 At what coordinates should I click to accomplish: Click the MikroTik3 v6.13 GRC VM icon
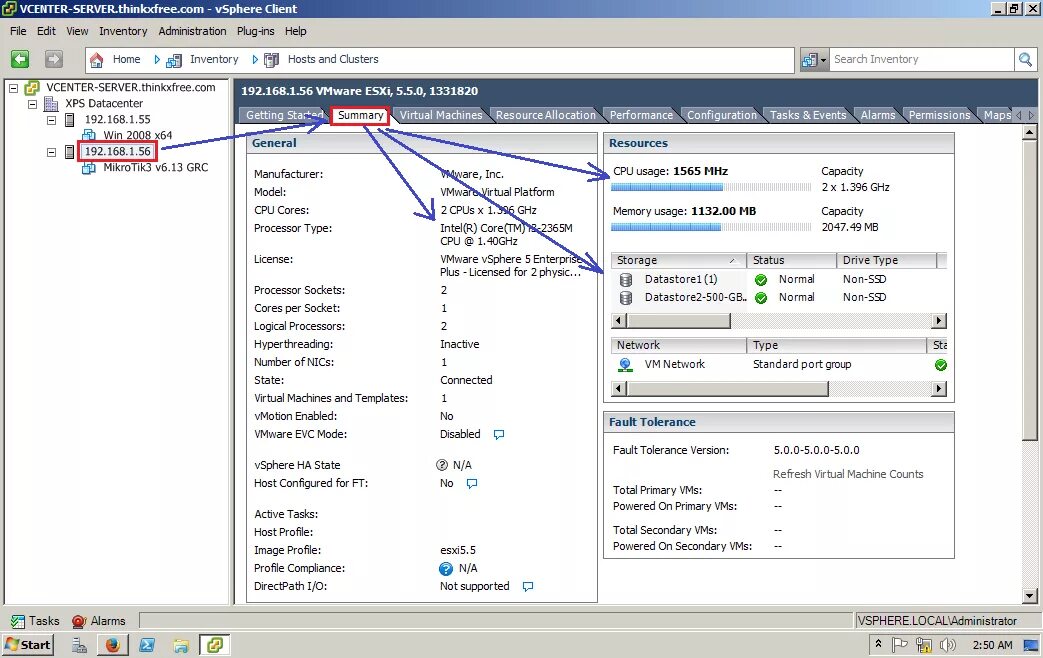pyautogui.click(x=88, y=168)
